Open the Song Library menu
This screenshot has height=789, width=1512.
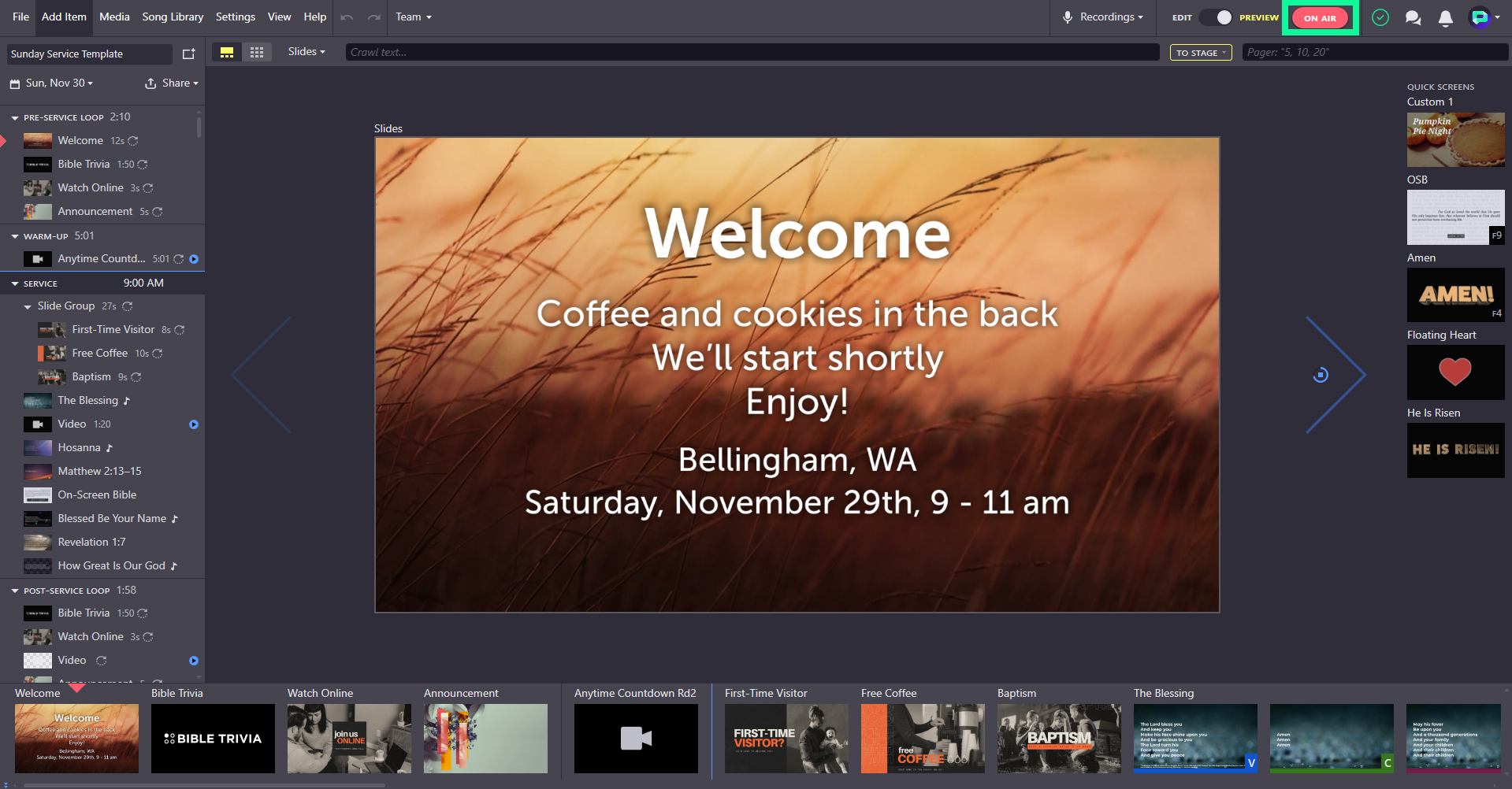tap(173, 17)
